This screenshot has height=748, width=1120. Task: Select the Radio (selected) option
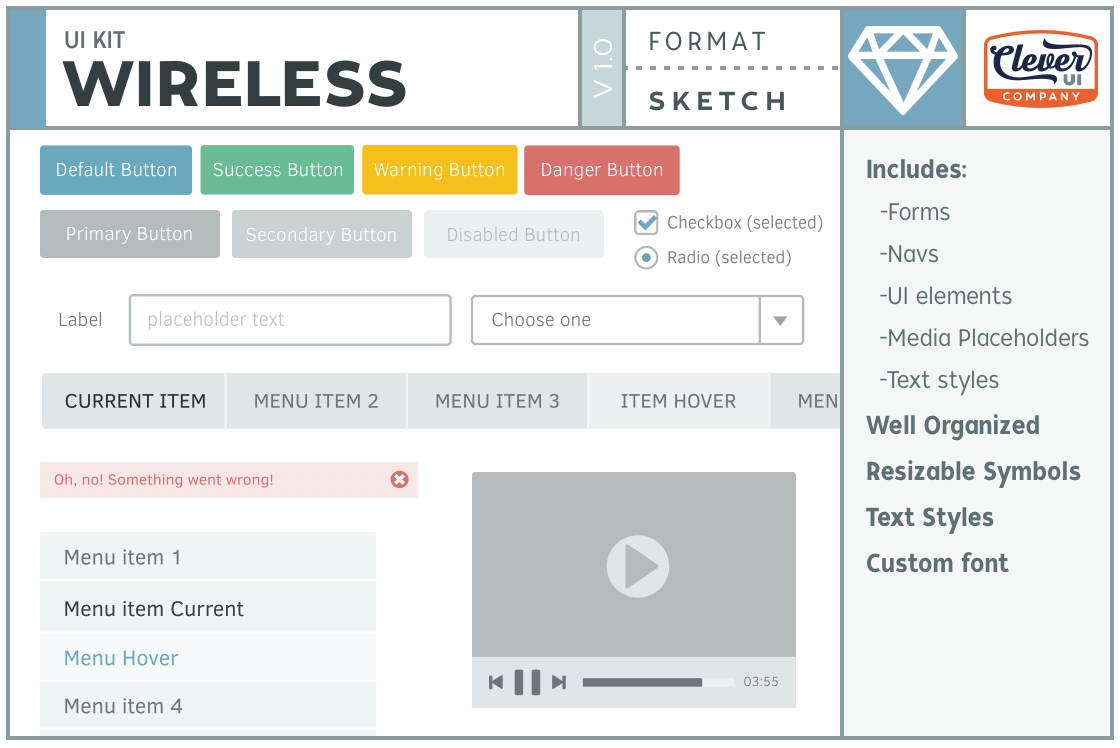pos(647,258)
